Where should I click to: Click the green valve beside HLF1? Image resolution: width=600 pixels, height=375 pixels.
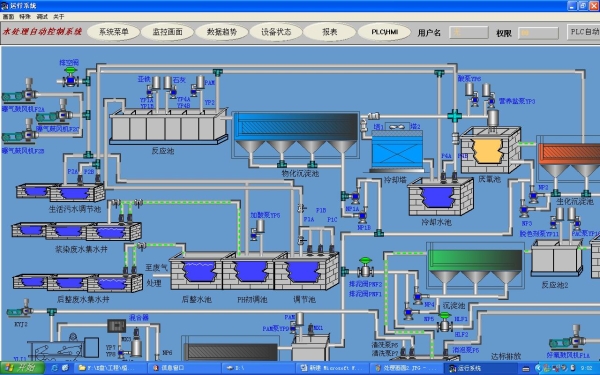445,321
